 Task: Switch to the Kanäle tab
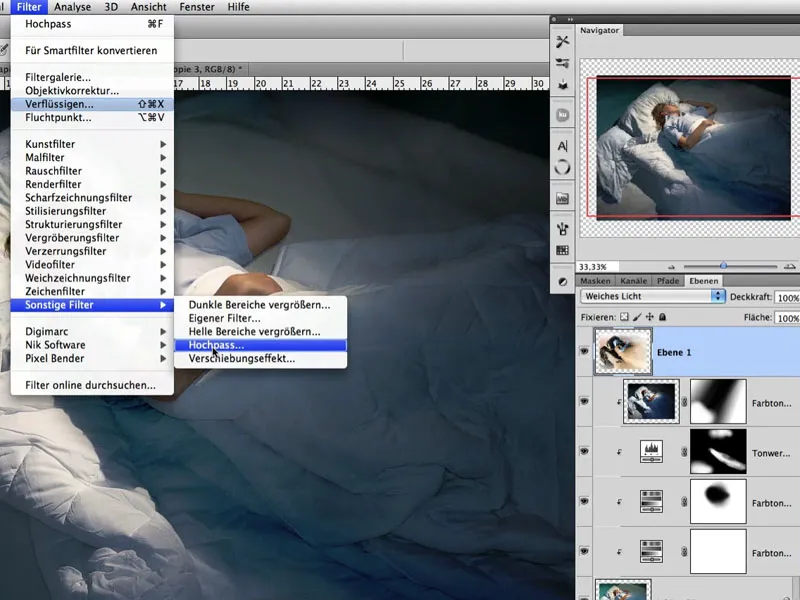point(631,281)
